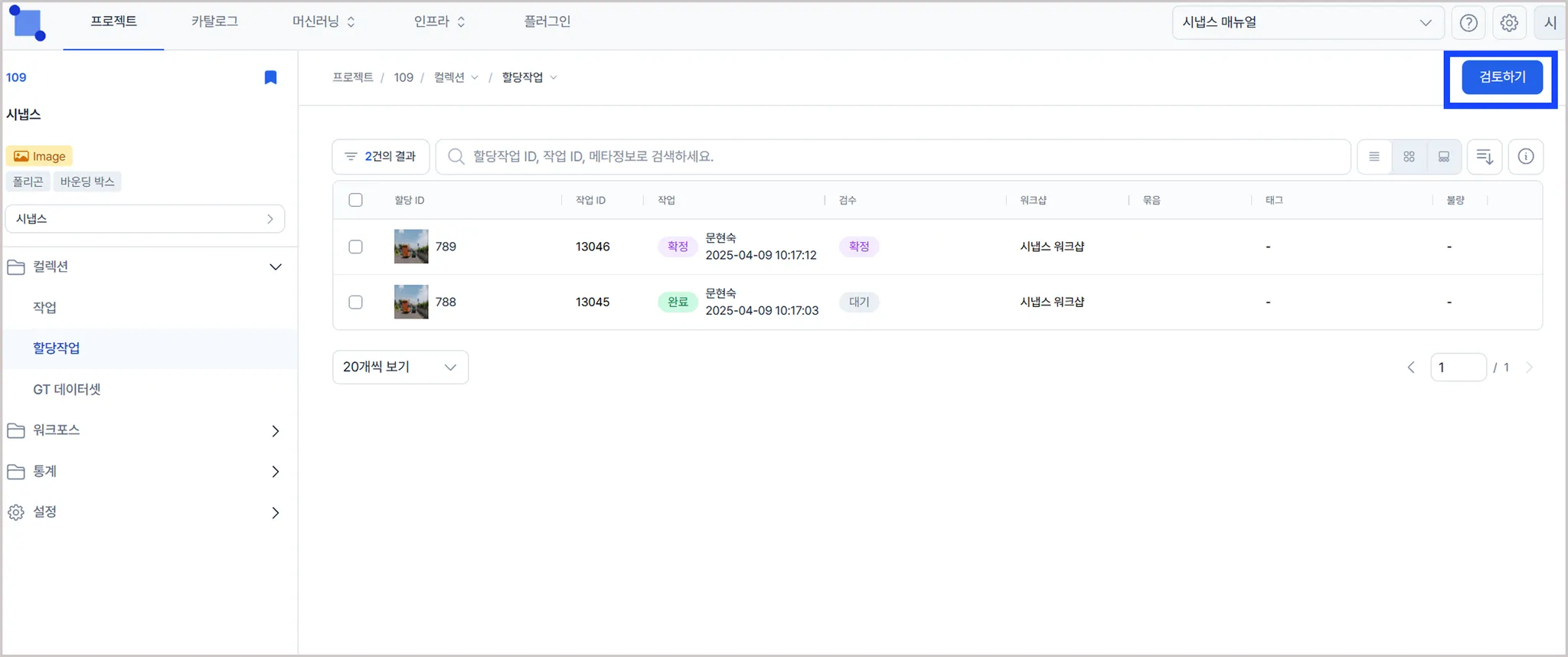The image size is (1568, 657).
Task: Open thumbnail of assignment 788
Action: tap(411, 302)
